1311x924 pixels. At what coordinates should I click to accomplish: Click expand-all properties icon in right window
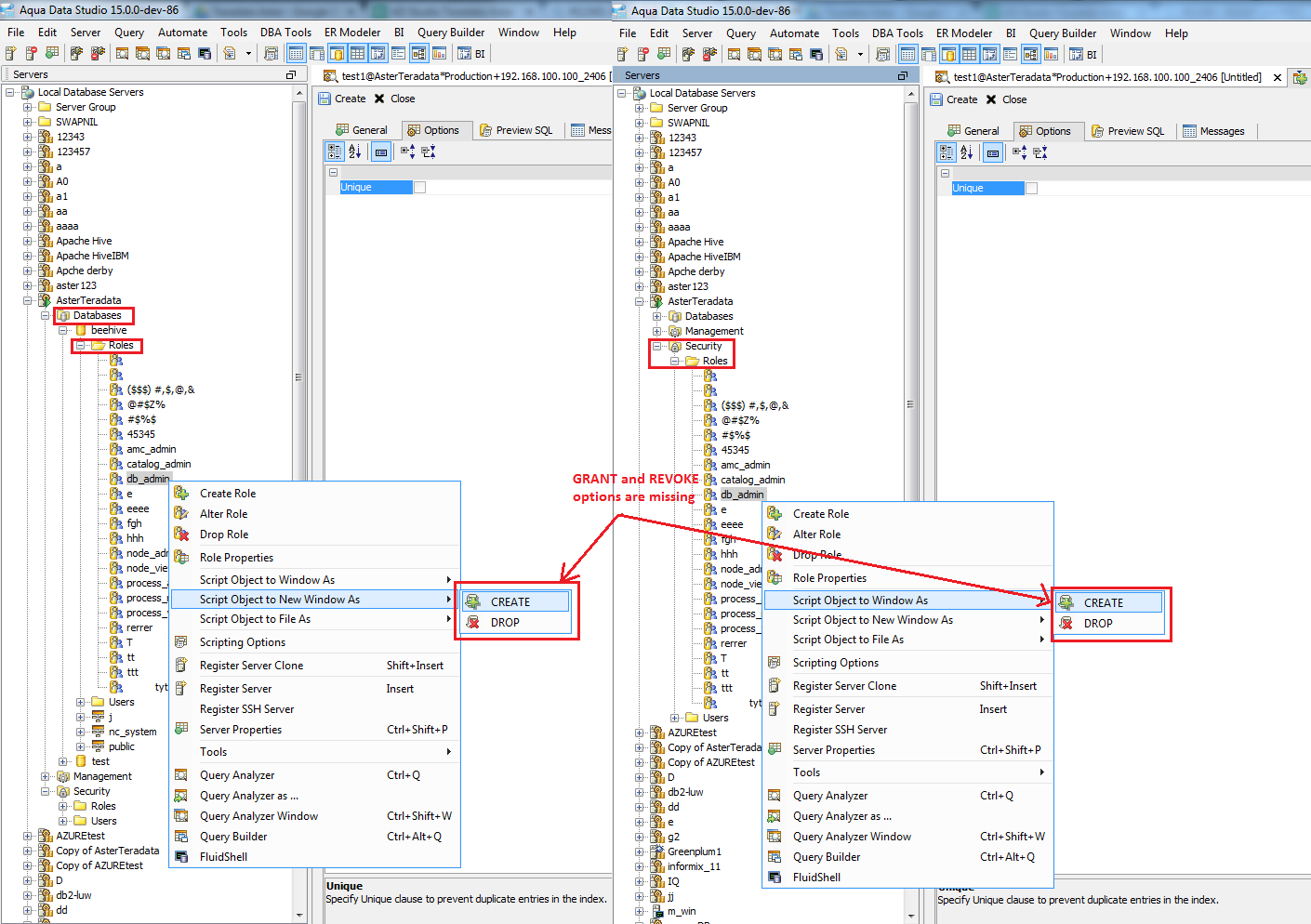(1020, 152)
